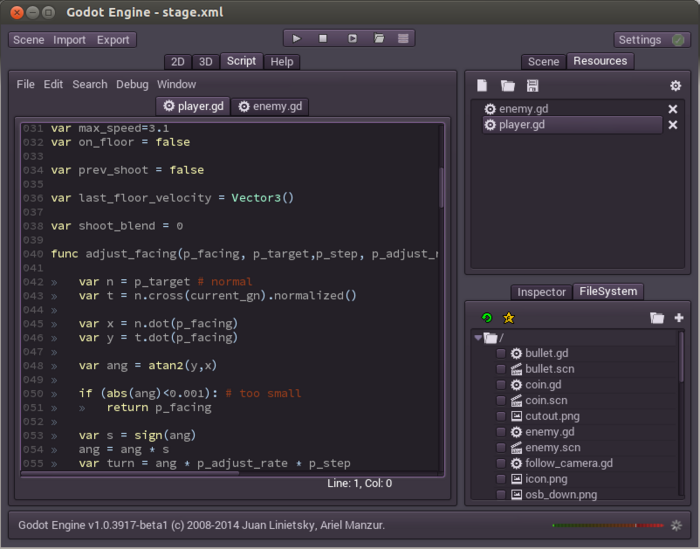
Task: Check the coin.gd checkbox
Action: 501,385
